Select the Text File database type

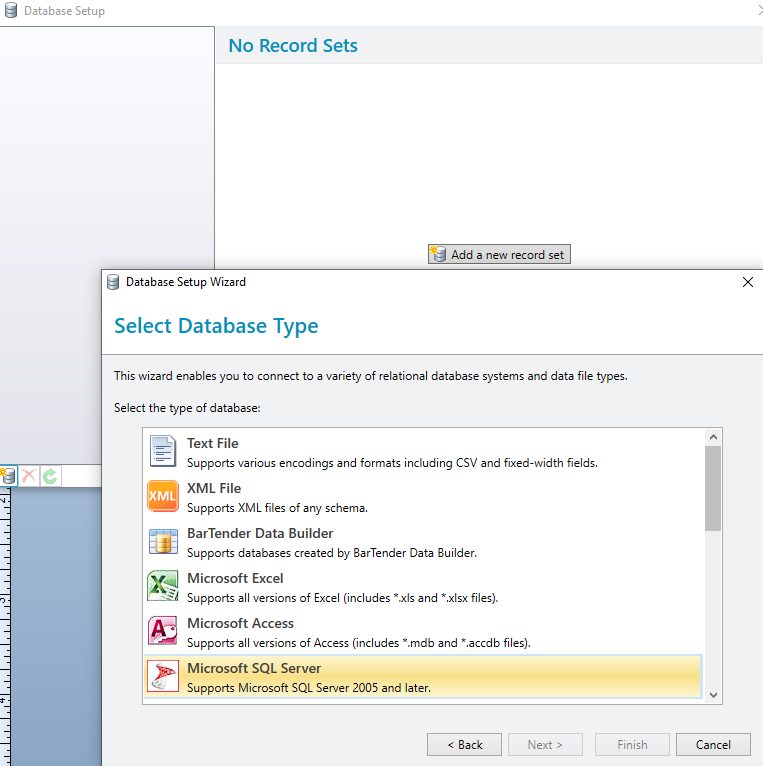click(423, 452)
